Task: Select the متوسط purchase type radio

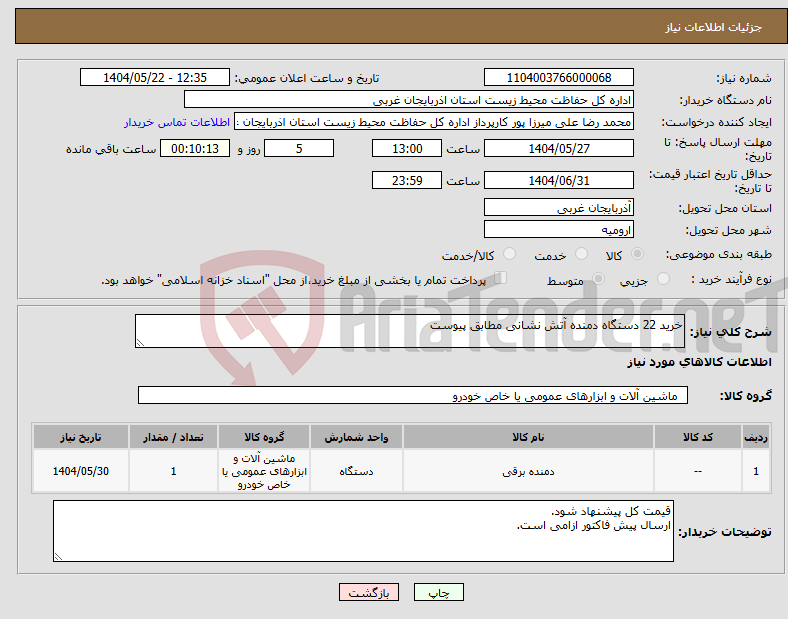Action: 598,278
